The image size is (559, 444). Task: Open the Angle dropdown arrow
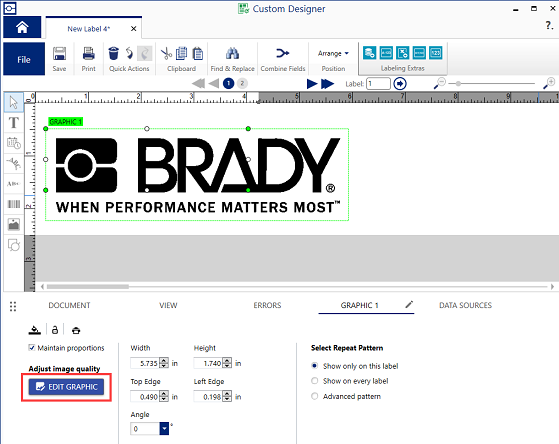pyautogui.click(x=164, y=428)
